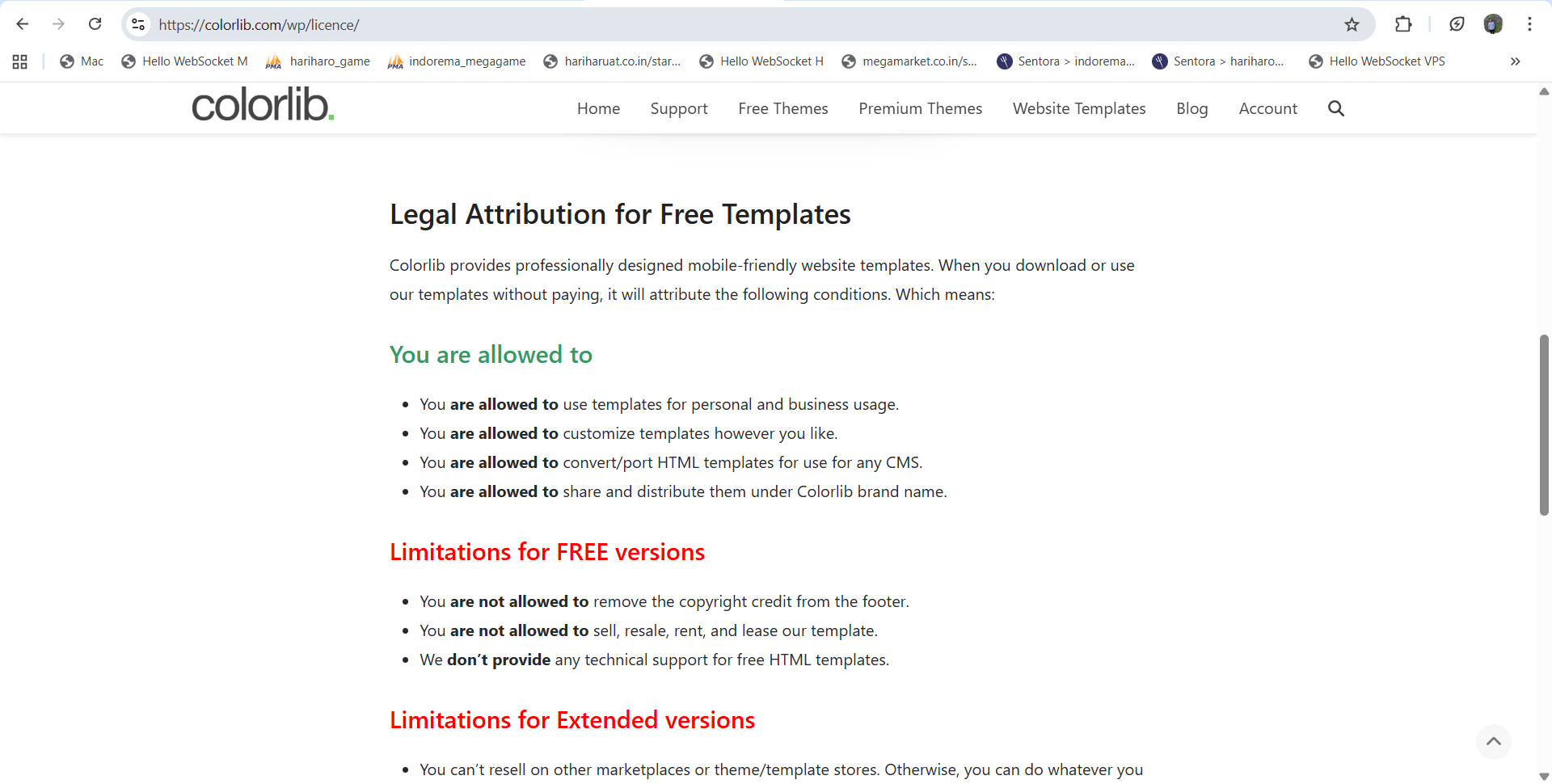
Task: Open the browser extensions puzzle icon
Action: 1403,24
